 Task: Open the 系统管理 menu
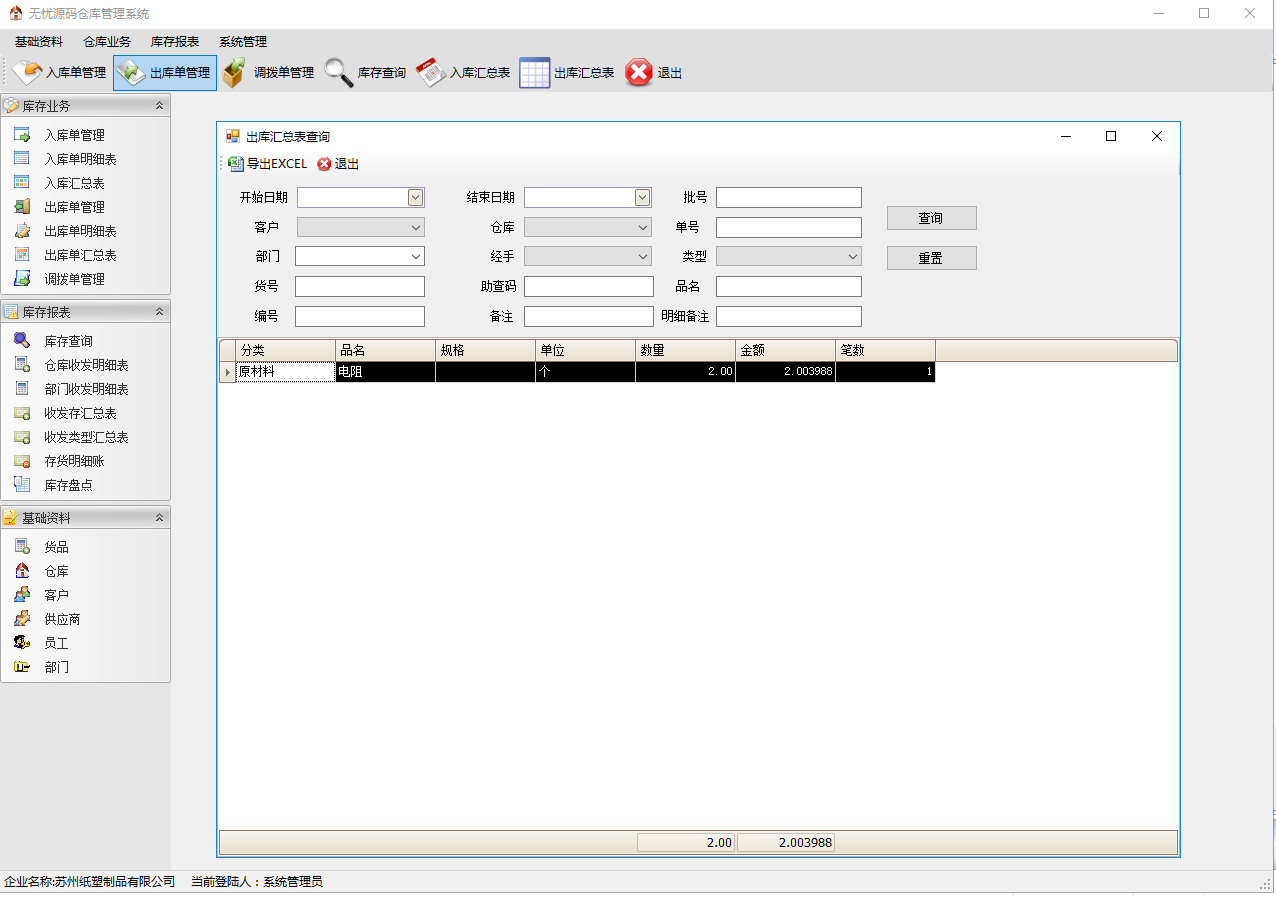pyautogui.click(x=243, y=42)
